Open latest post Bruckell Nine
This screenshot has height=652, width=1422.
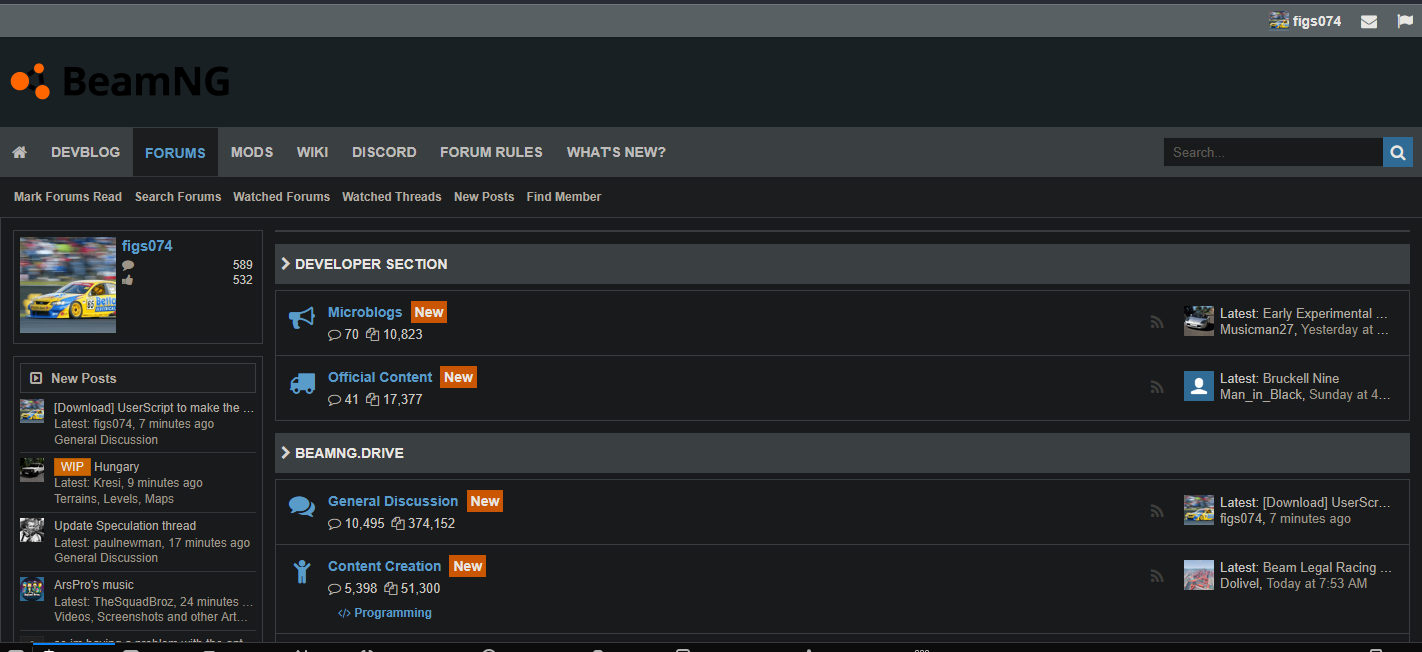pyautogui.click(x=1301, y=378)
